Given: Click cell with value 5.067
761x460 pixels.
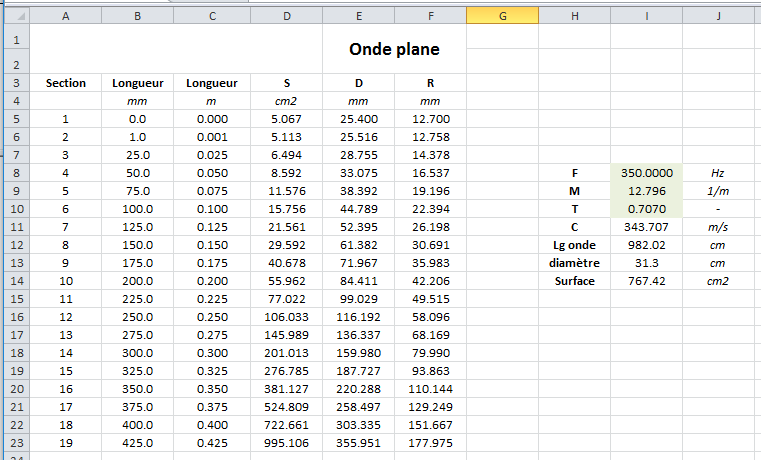Looking at the screenshot, I should click(287, 119).
